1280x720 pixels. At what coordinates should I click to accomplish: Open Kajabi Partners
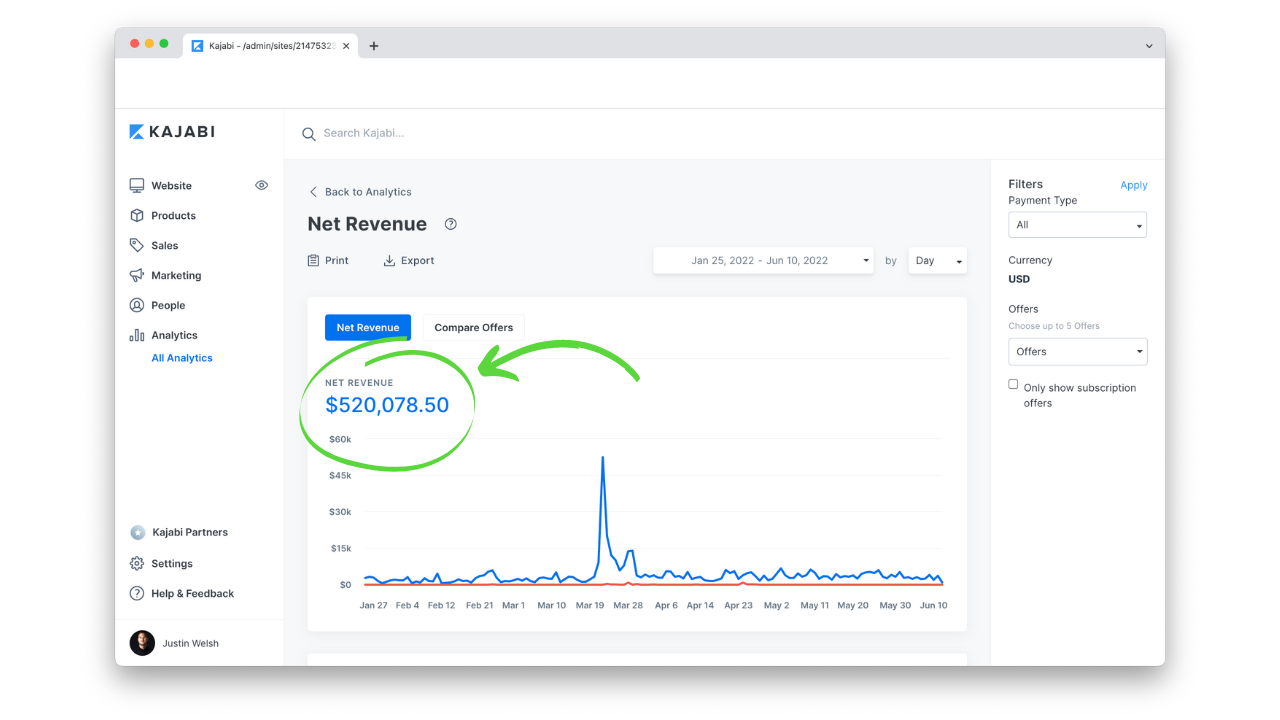coord(190,532)
